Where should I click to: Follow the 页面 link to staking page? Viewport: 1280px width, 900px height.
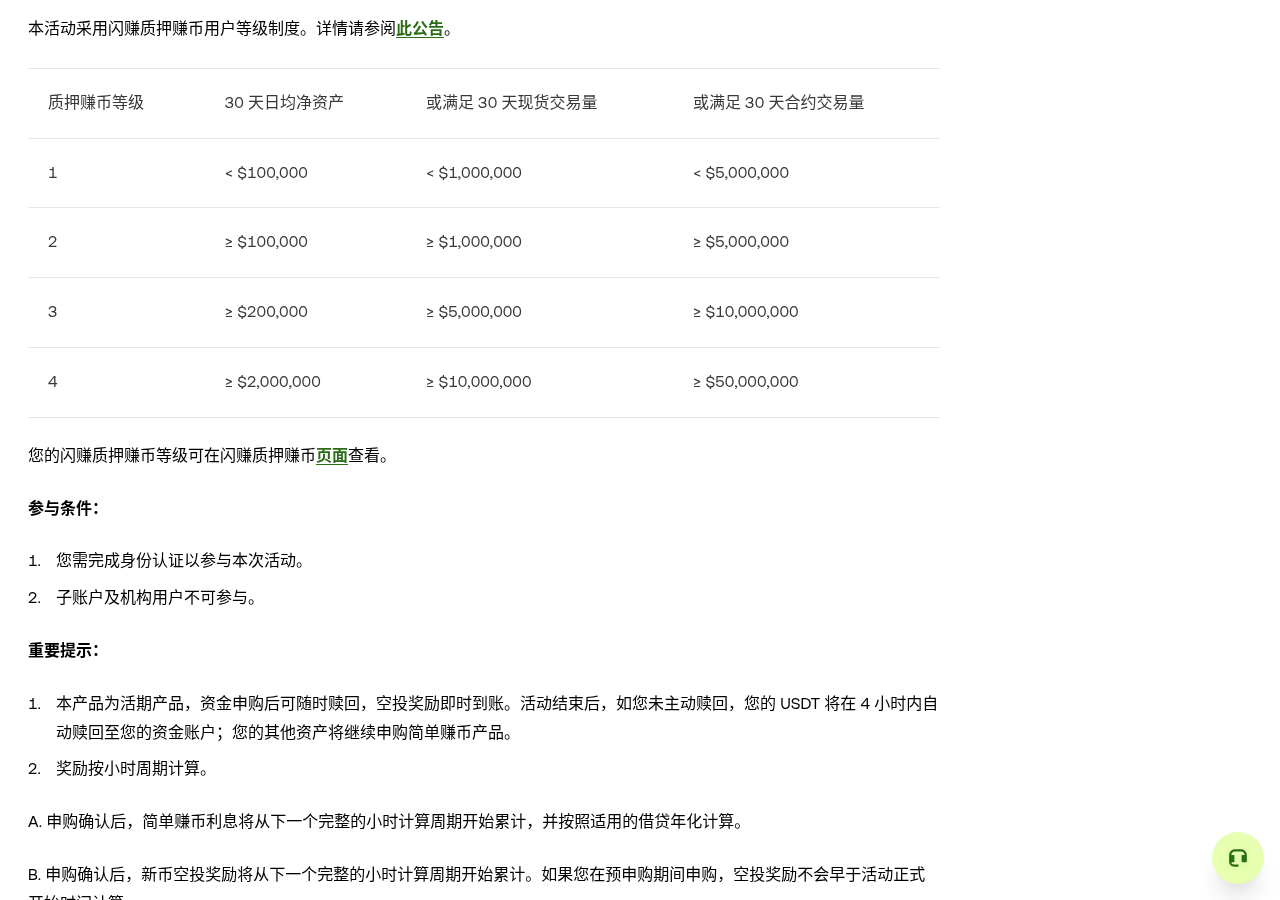pyautogui.click(x=332, y=456)
